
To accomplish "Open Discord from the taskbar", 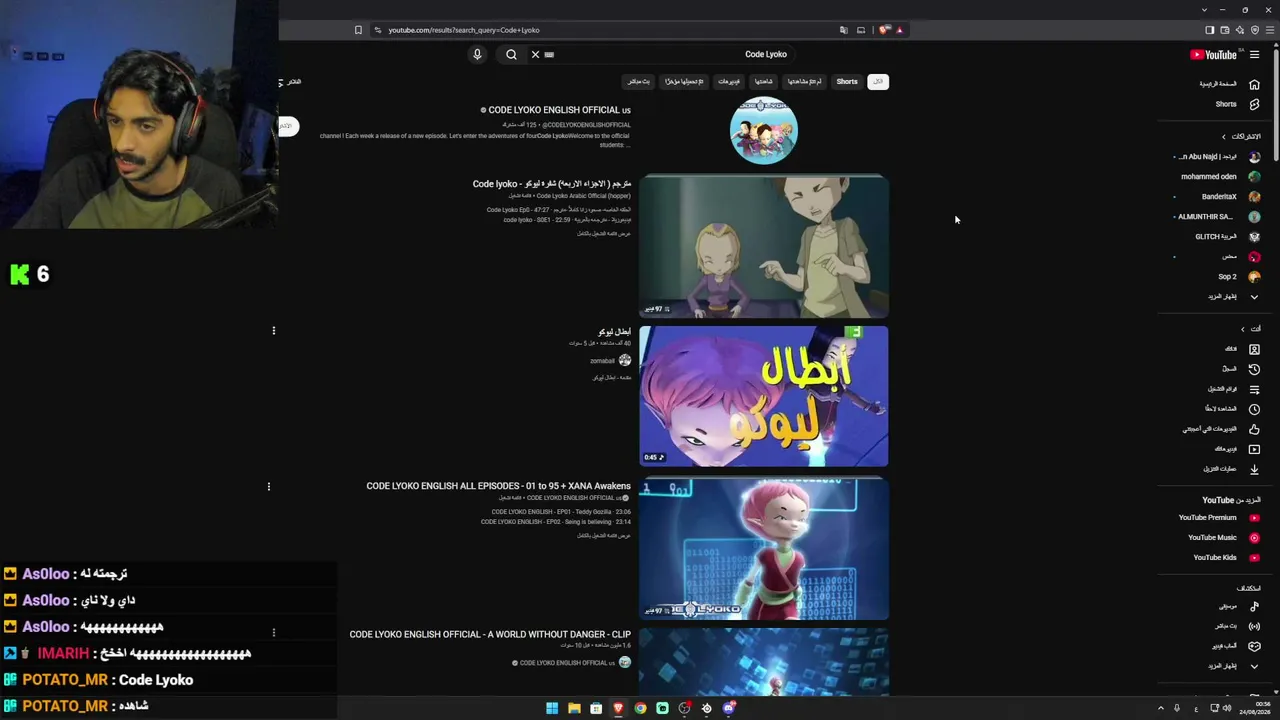I will tap(728, 708).
